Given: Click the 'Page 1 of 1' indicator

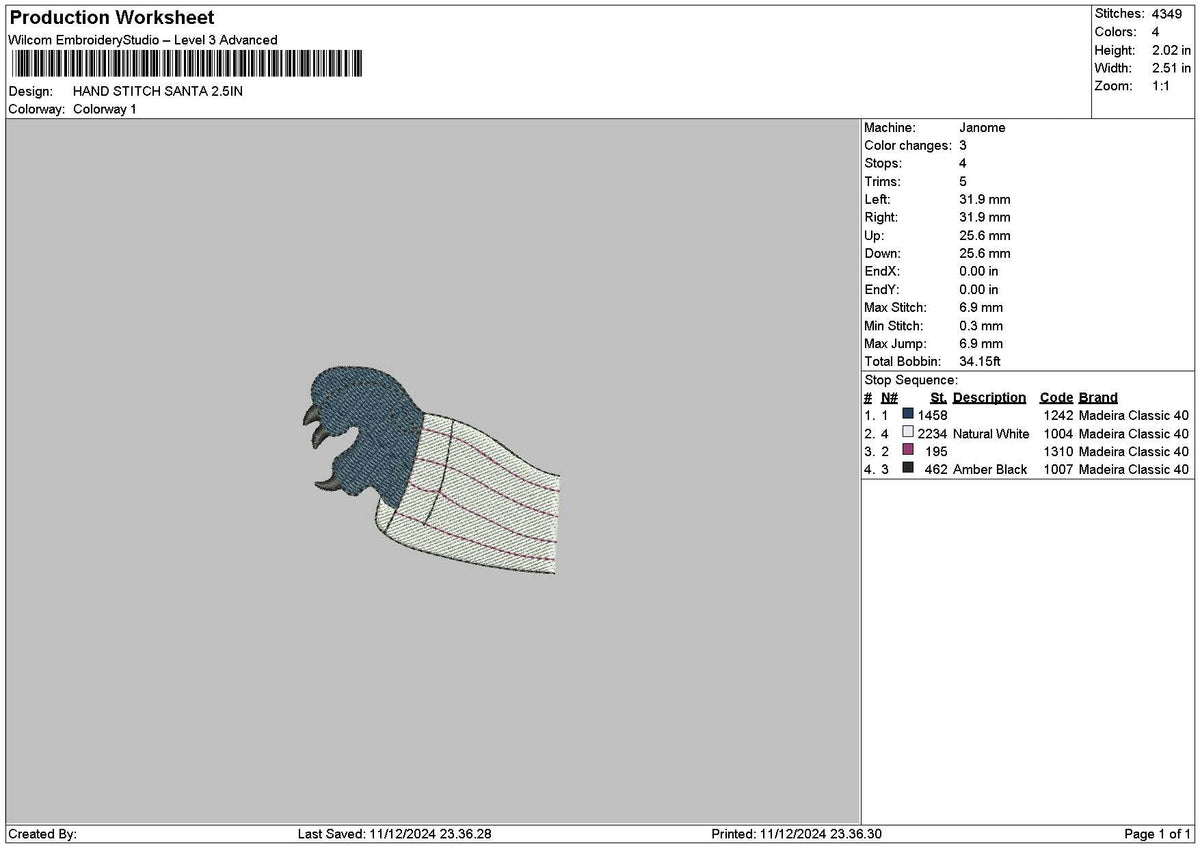Looking at the screenshot, I should [1158, 834].
